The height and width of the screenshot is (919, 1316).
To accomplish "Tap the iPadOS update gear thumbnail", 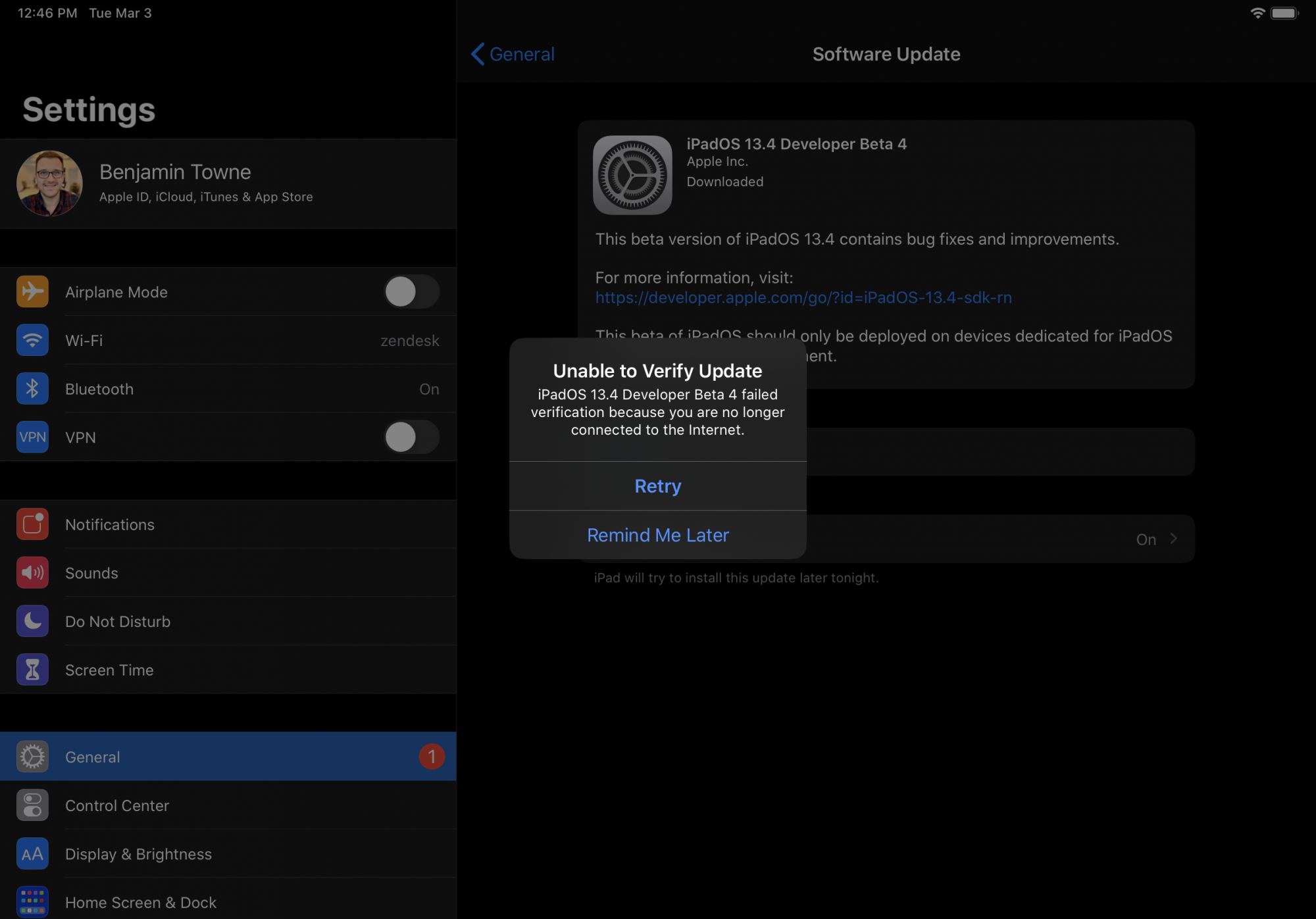I will click(632, 175).
